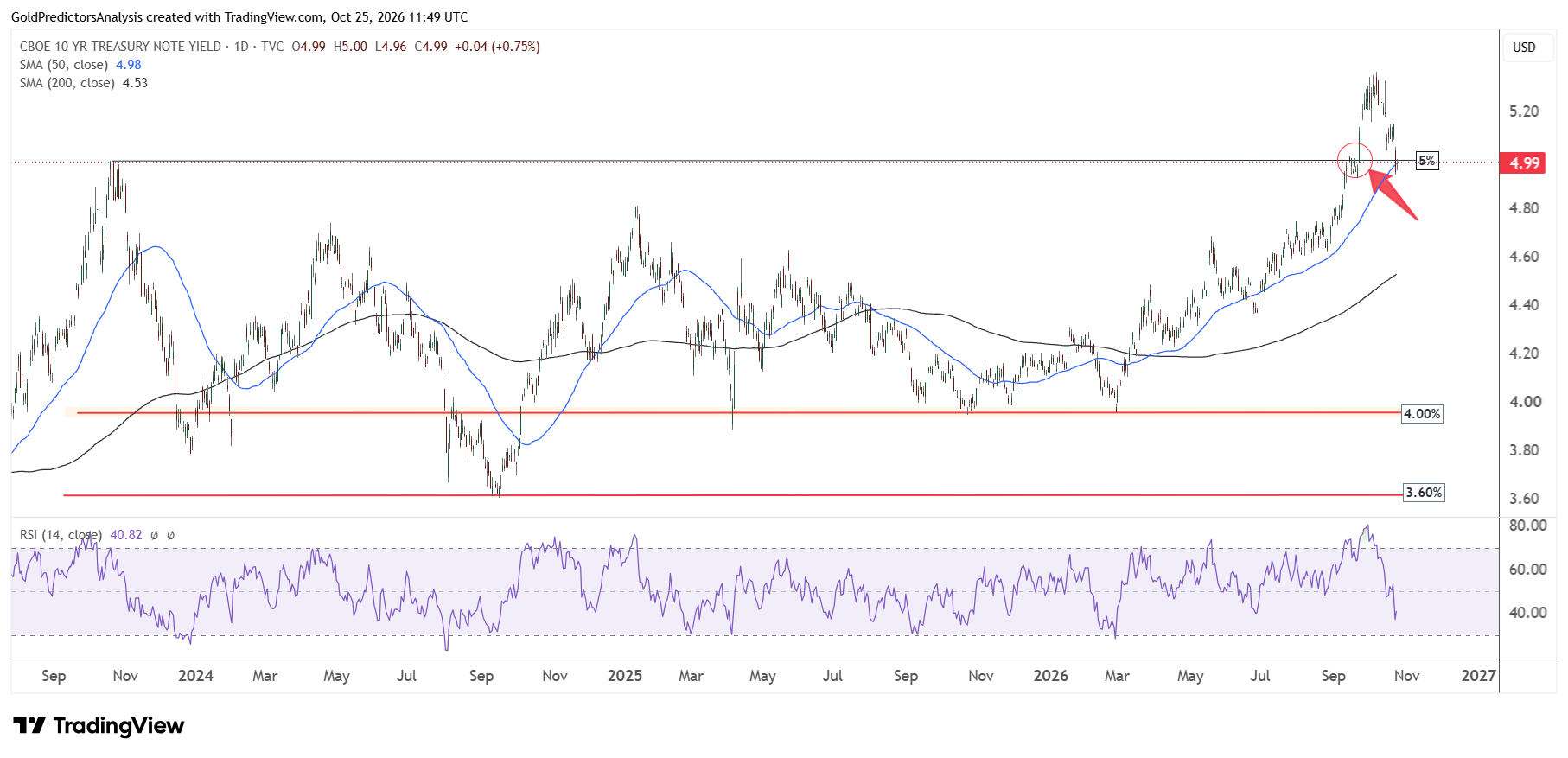This screenshot has height=758, width=1568.
Task: Click the 4.60 price axis label
Action: (1524, 257)
